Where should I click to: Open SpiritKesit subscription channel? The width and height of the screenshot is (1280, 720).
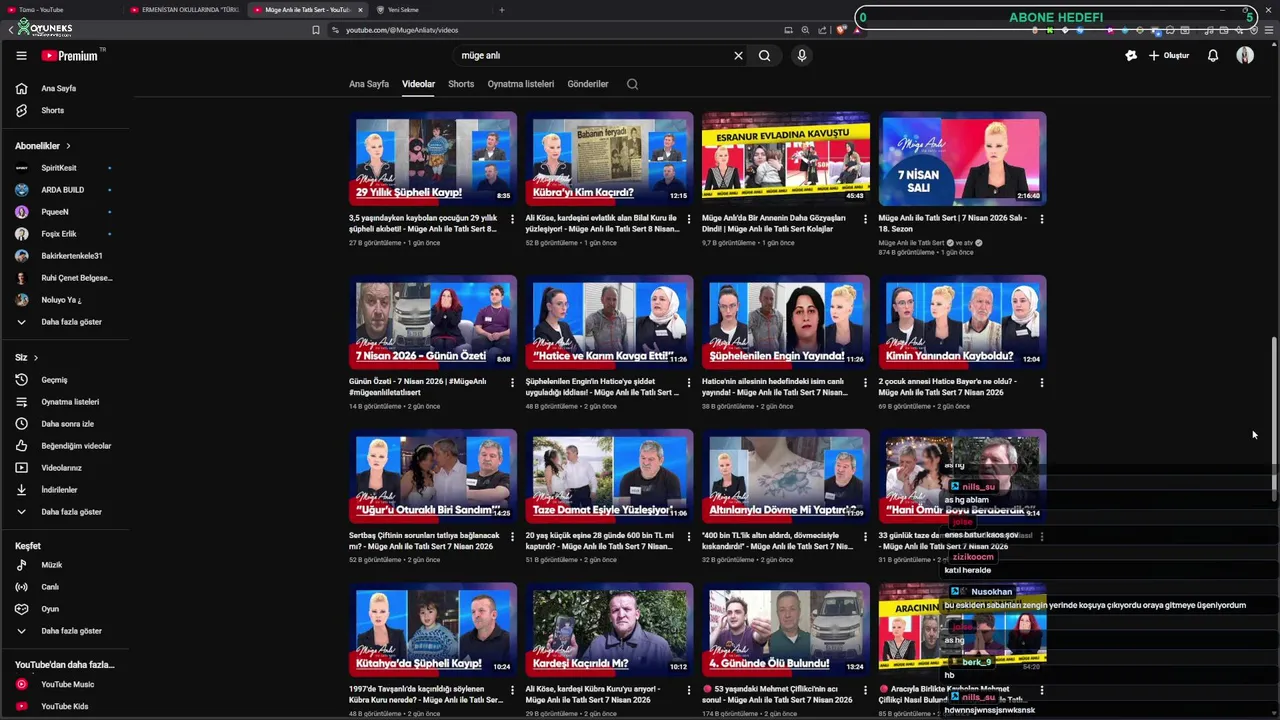[x=65, y=168]
